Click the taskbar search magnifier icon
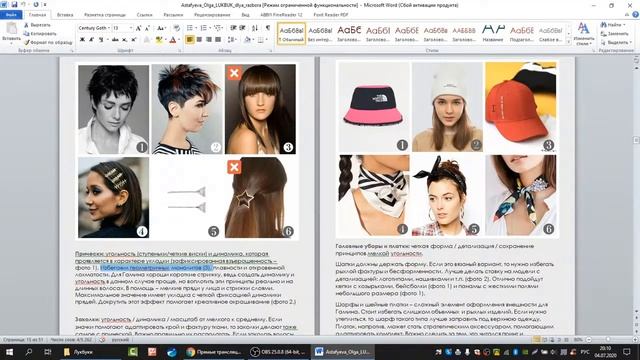 pos(29,352)
